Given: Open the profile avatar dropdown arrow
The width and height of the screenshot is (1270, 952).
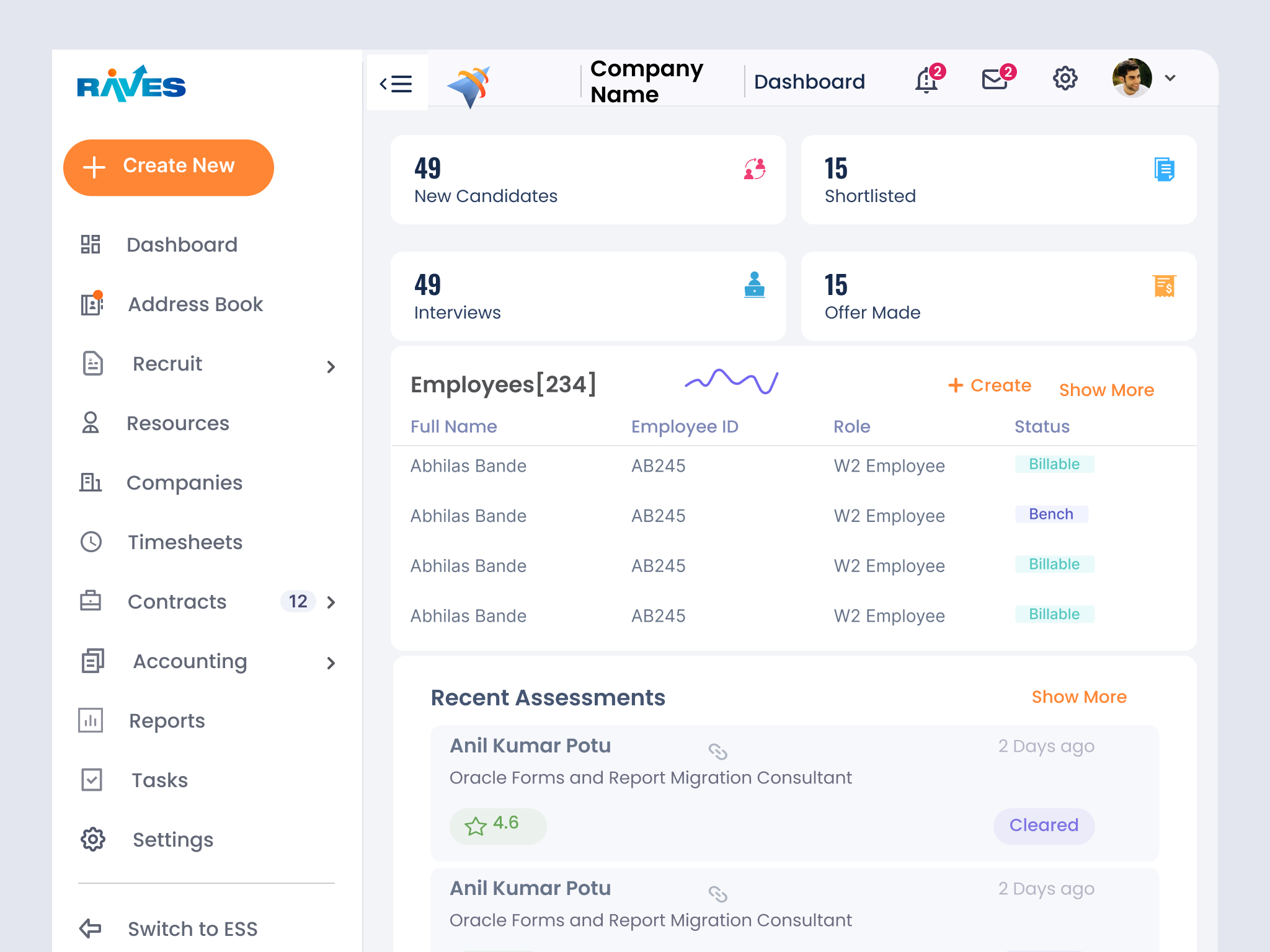Looking at the screenshot, I should (1170, 78).
